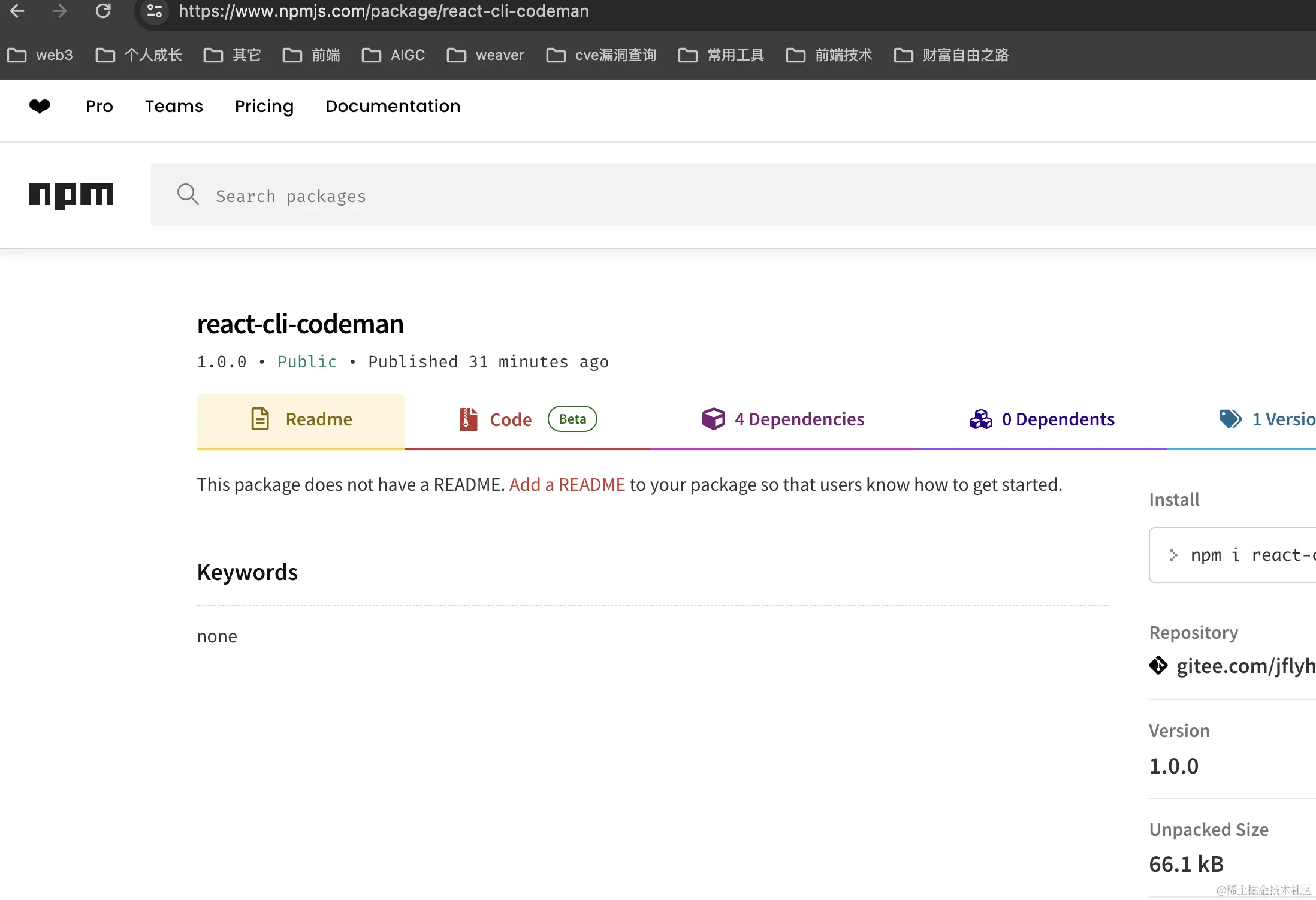Go to the Pricing page
This screenshot has height=900, width=1316.
pyautogui.click(x=264, y=106)
